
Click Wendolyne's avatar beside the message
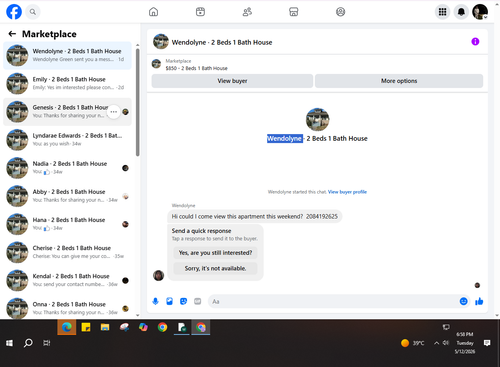pyautogui.click(x=158, y=275)
